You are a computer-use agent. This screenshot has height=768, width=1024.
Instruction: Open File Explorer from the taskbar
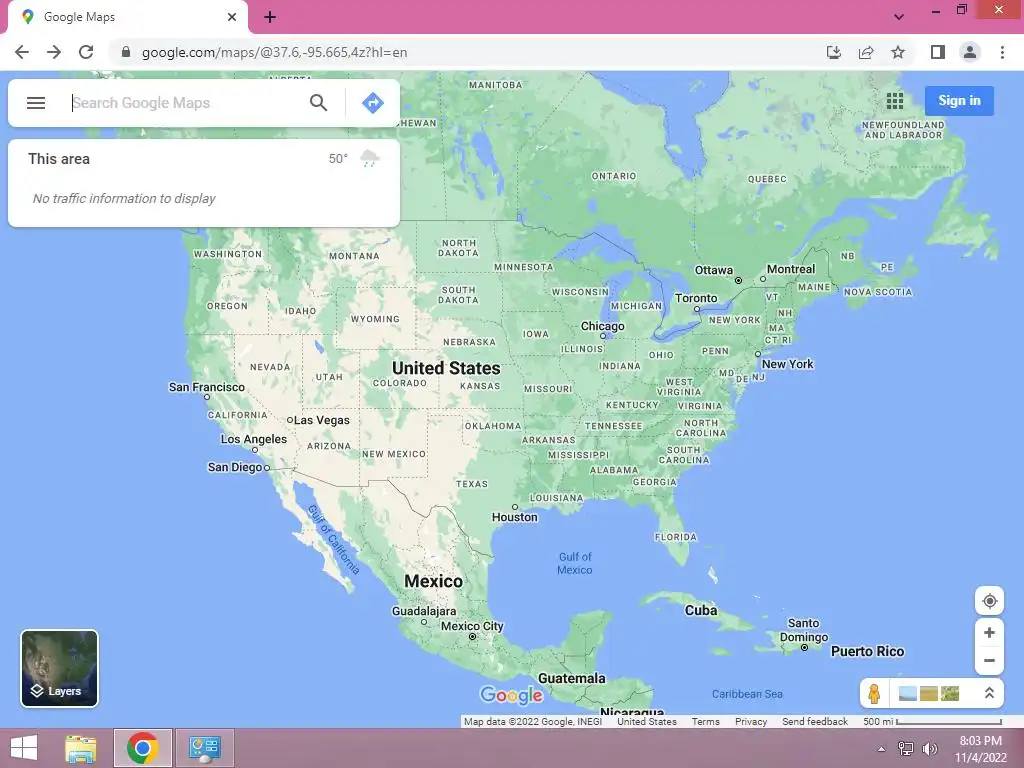[x=81, y=748]
